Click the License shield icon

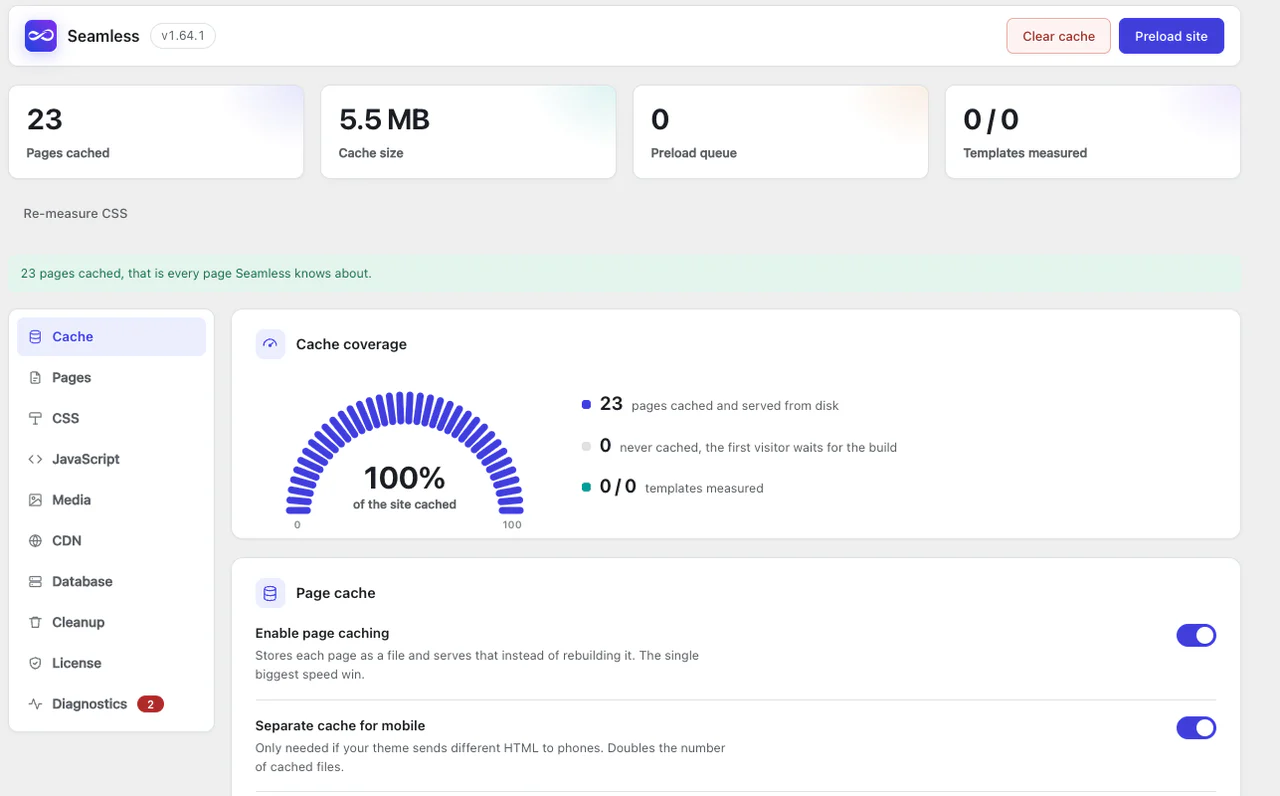click(x=35, y=663)
